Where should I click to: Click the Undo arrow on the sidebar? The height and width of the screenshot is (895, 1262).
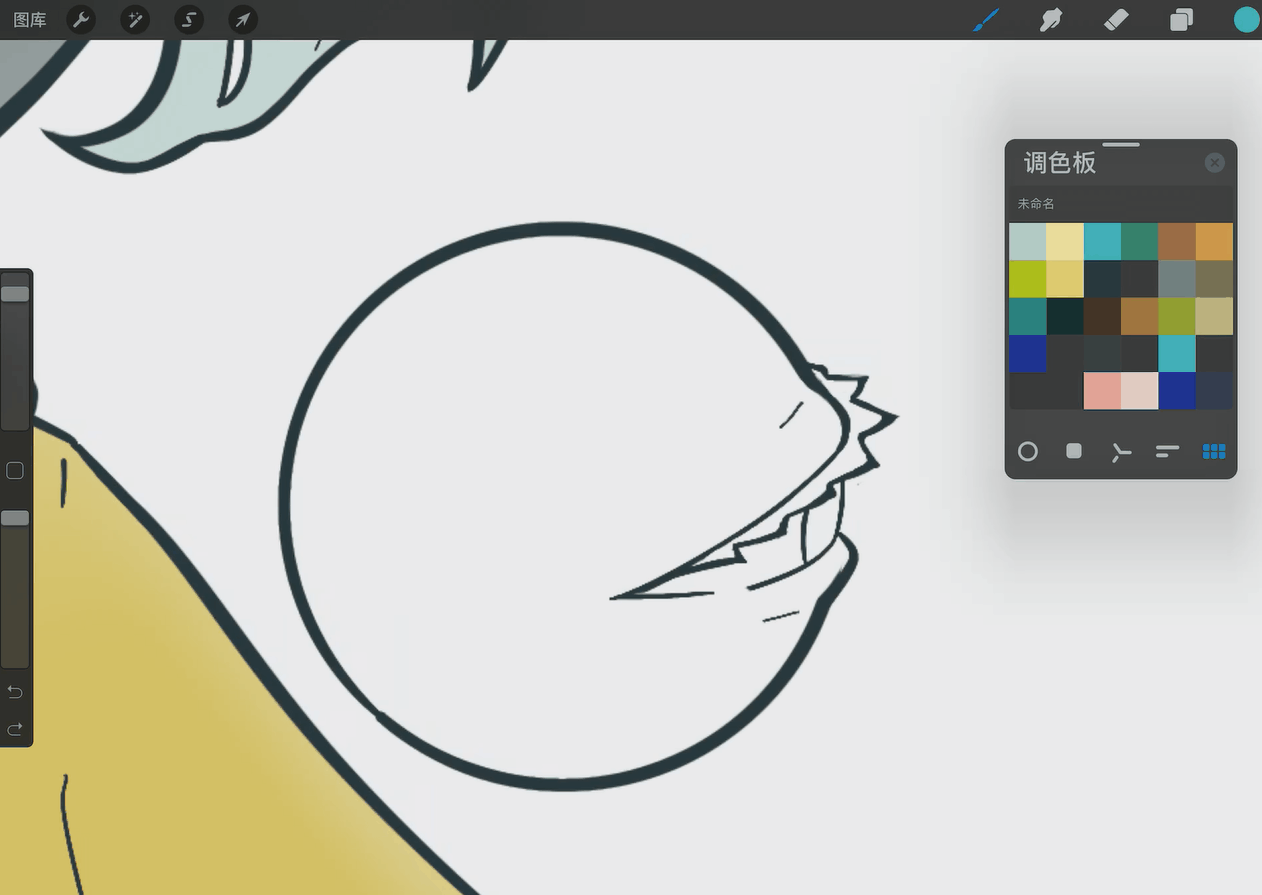(x=15, y=692)
